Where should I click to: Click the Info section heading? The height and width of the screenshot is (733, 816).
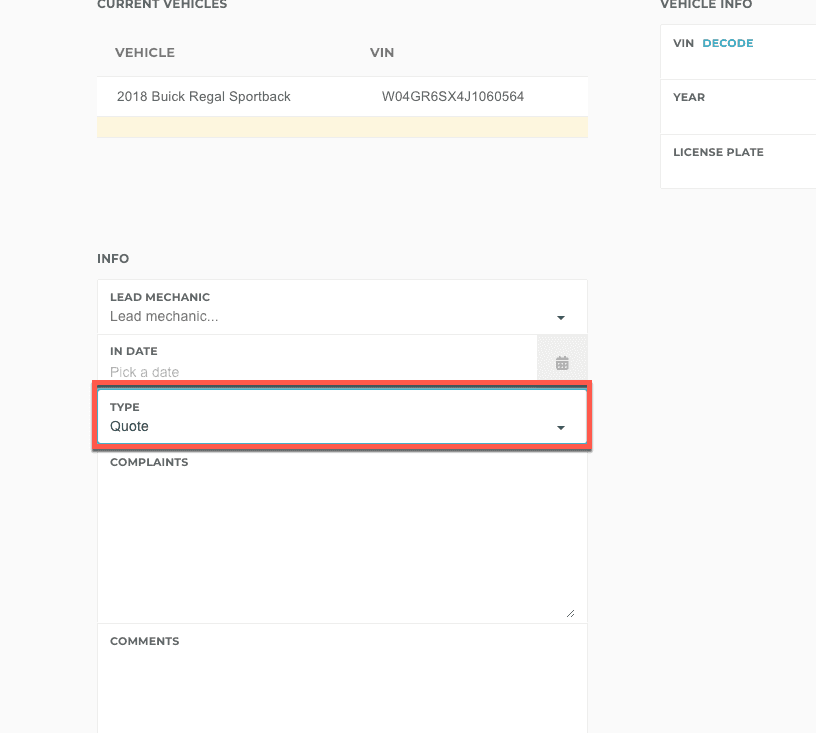[113, 258]
